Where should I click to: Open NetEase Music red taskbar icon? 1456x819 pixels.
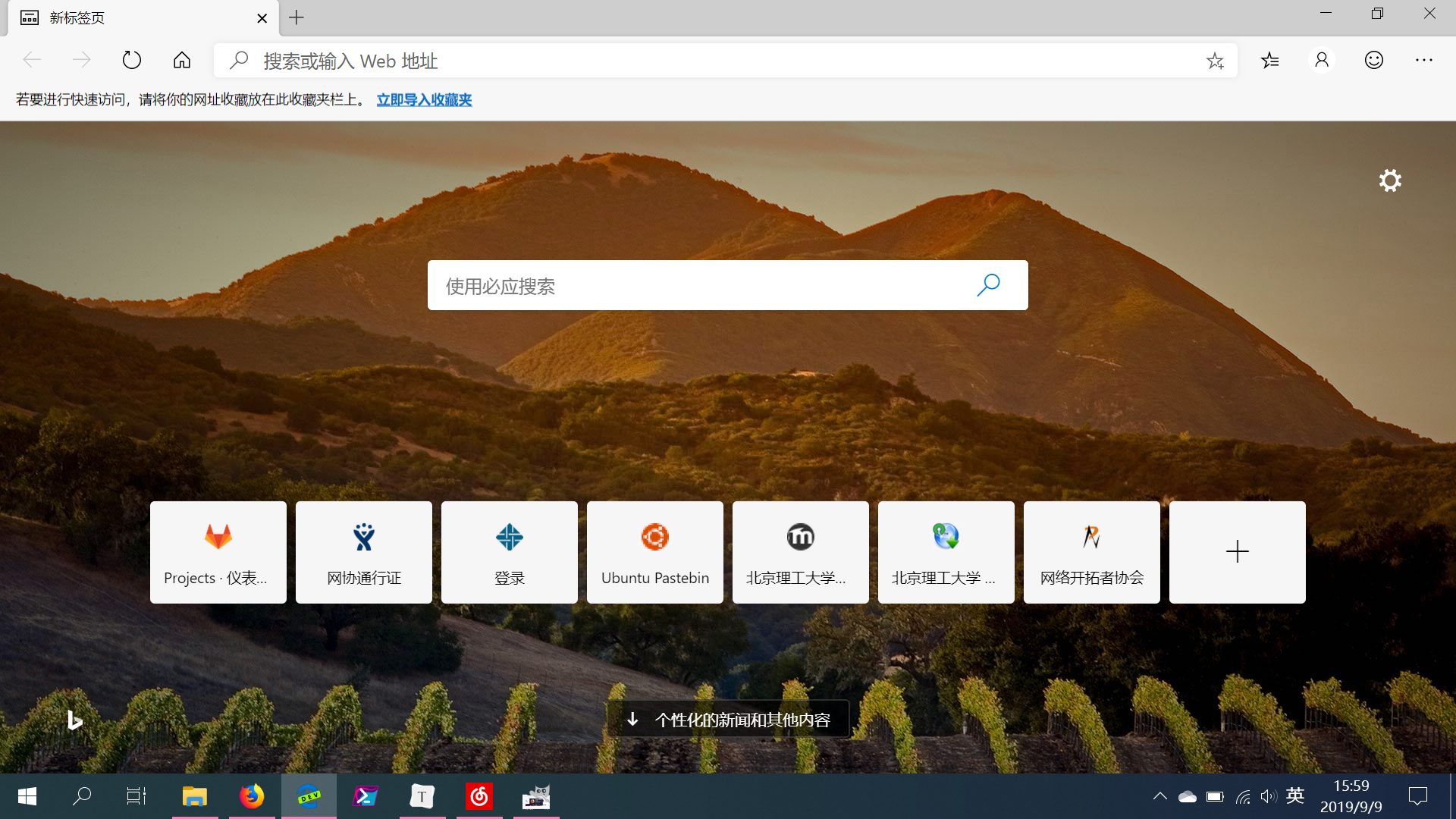click(x=479, y=796)
